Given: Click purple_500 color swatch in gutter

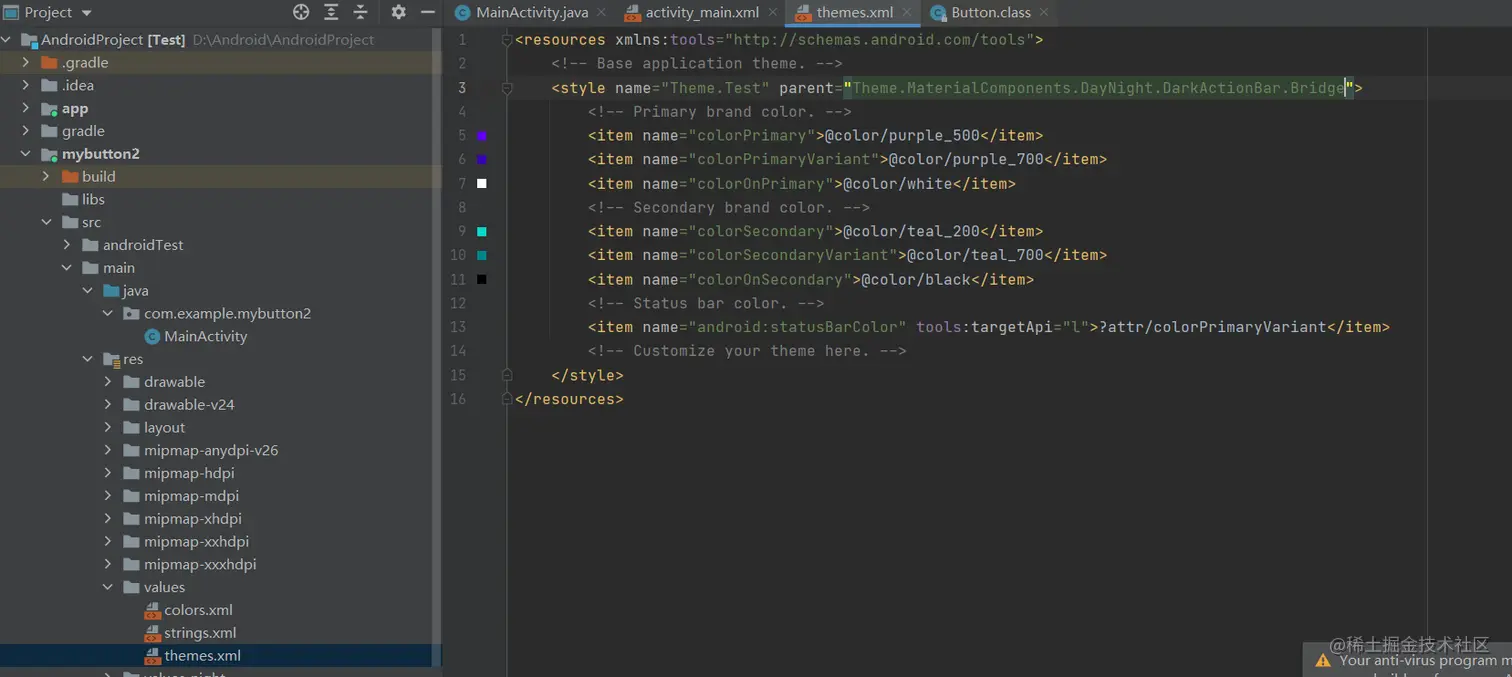Looking at the screenshot, I should [x=482, y=136].
